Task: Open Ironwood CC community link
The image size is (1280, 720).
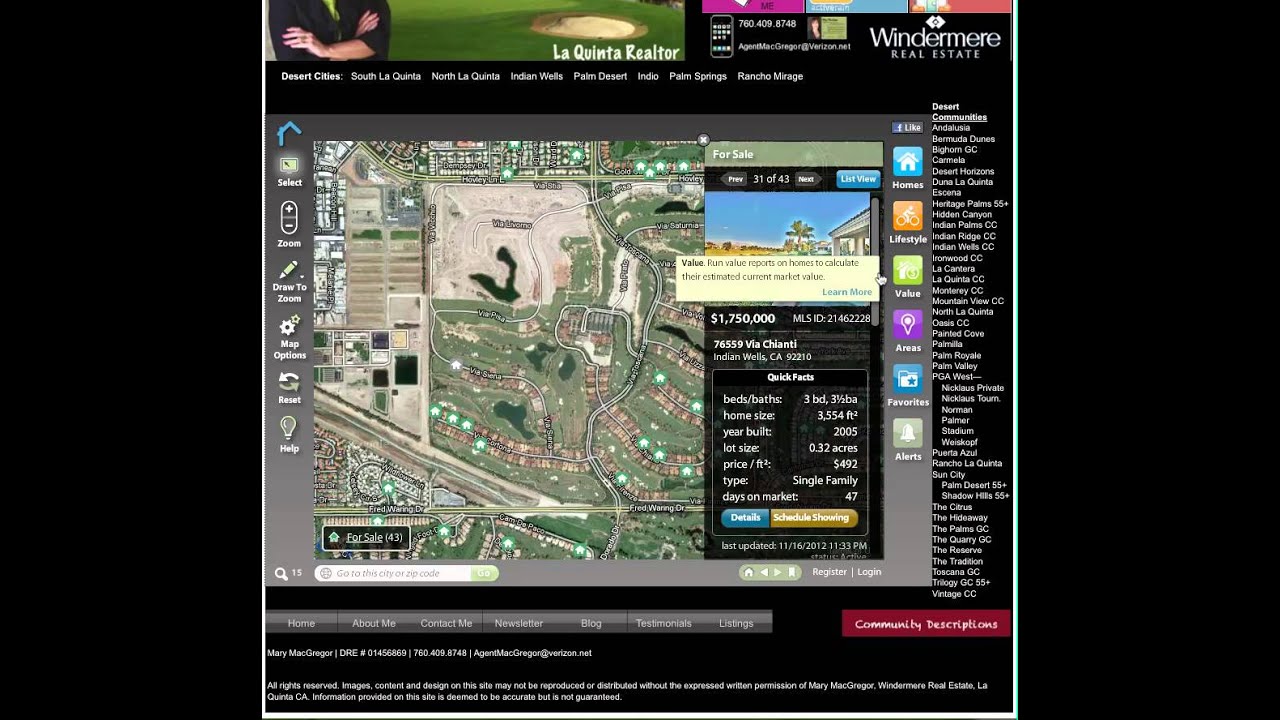Action: point(957,258)
